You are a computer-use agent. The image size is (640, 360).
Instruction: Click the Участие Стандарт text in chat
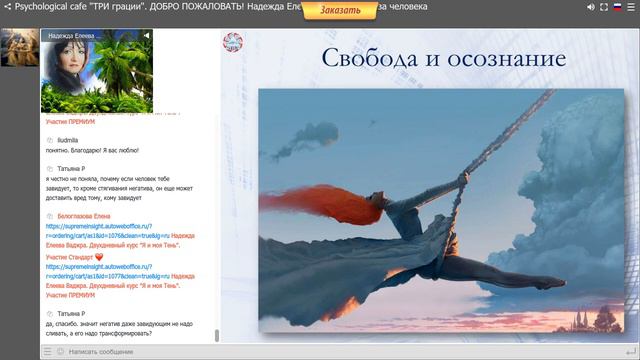[x=69, y=257]
